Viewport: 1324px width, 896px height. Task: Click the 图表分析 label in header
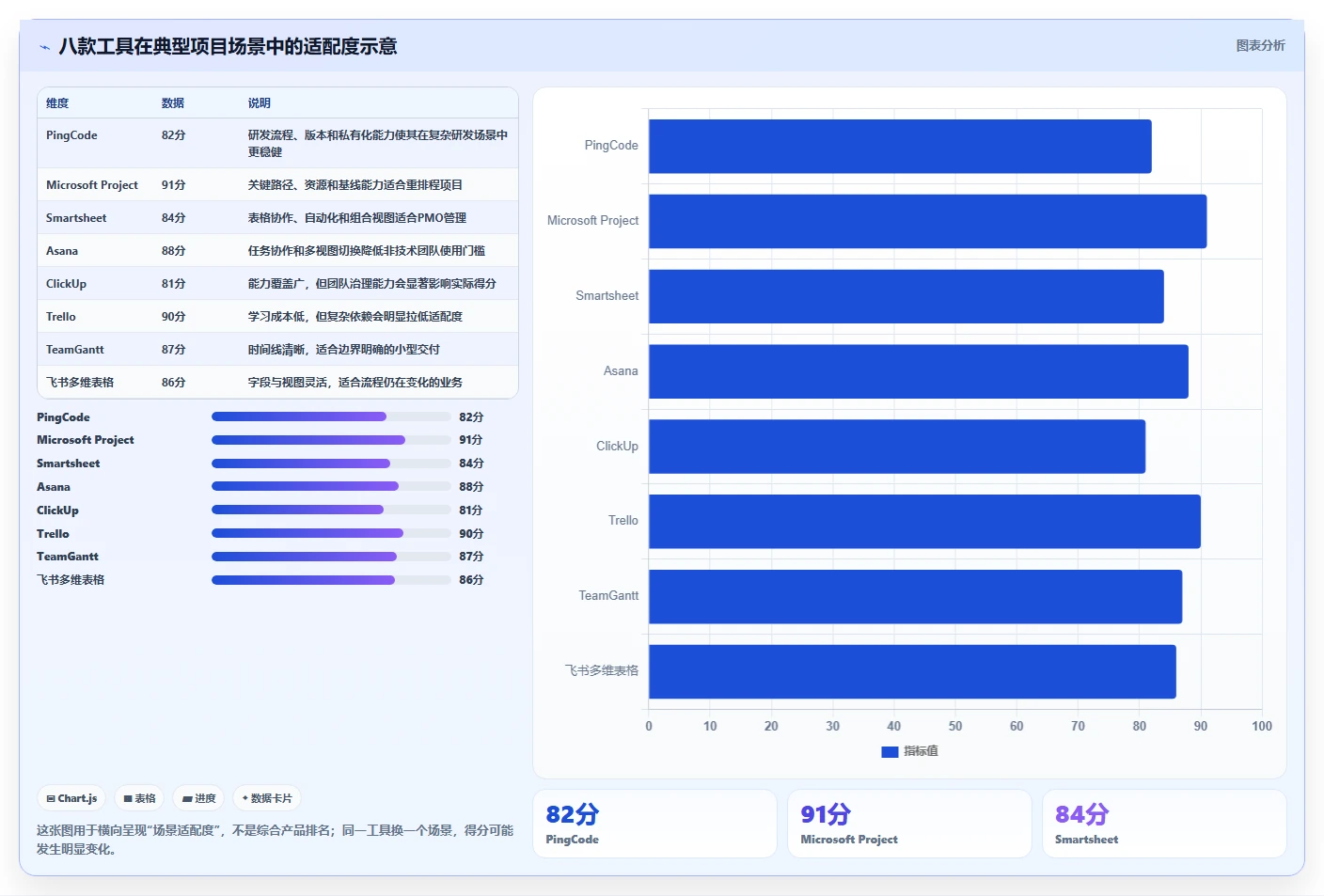click(1260, 45)
